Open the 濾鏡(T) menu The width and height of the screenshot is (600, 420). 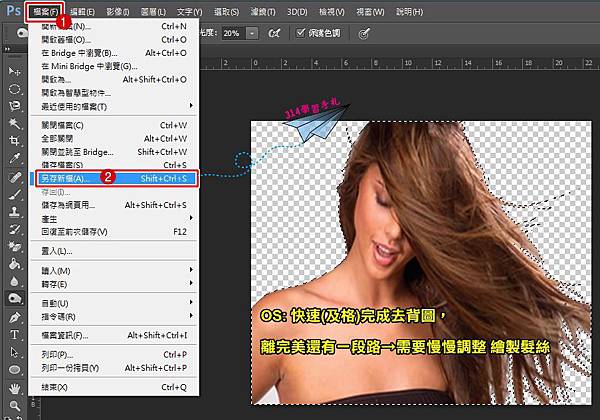tap(263, 12)
